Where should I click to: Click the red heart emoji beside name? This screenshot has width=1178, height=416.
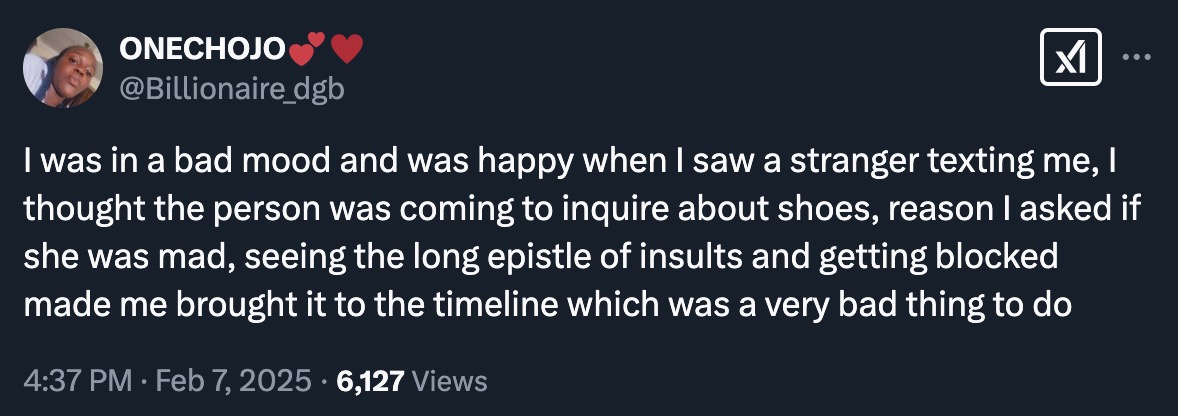(345, 49)
